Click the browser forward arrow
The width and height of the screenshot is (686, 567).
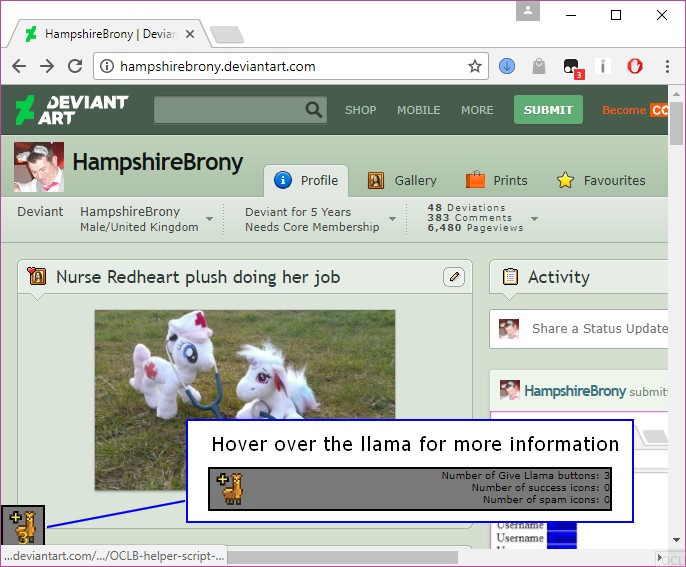pyautogui.click(x=47, y=66)
